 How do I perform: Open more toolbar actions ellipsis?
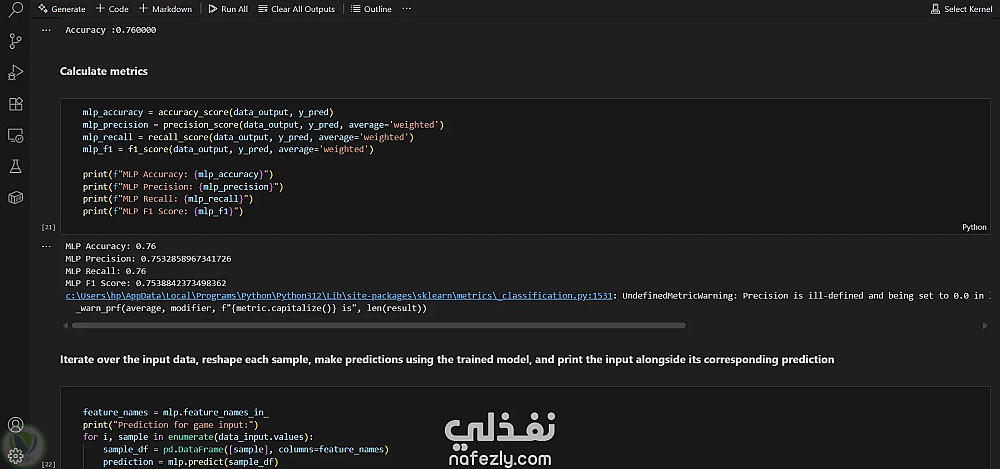[x=407, y=9]
